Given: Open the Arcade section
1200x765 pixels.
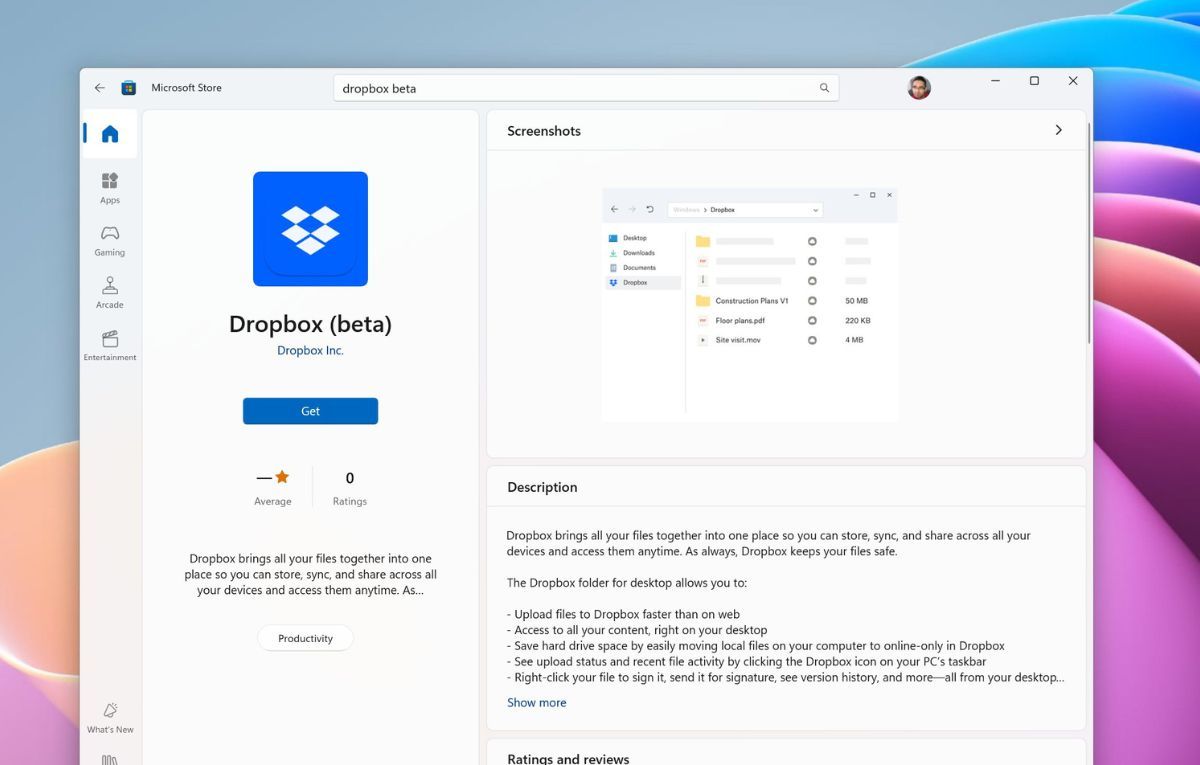Looking at the screenshot, I should pos(110,292).
